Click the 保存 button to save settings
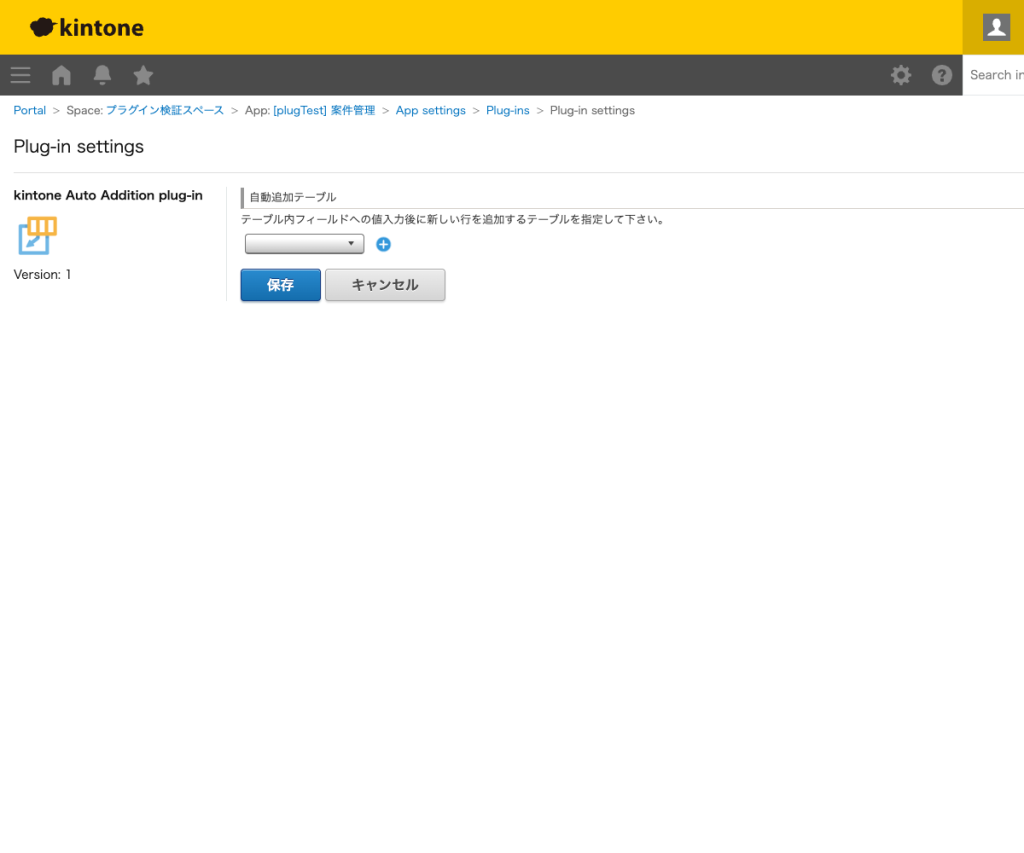 [x=280, y=285]
